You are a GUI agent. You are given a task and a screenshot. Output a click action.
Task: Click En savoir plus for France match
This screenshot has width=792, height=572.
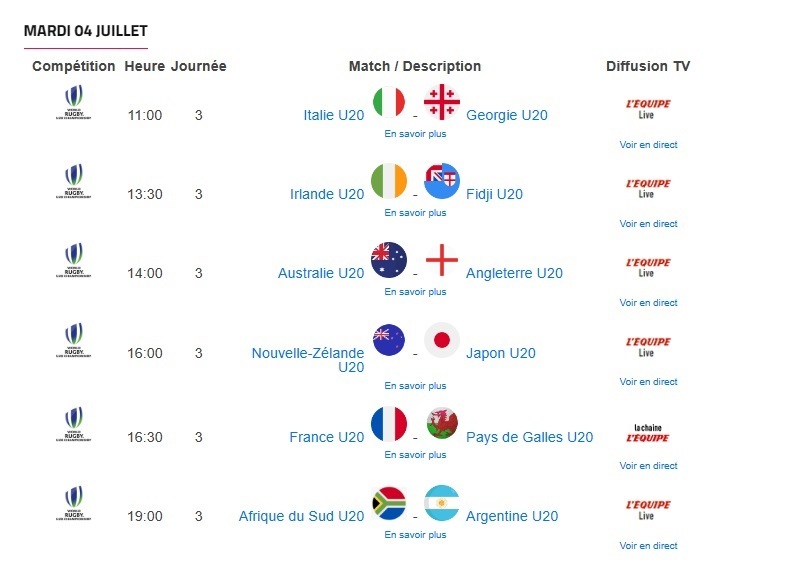point(415,455)
